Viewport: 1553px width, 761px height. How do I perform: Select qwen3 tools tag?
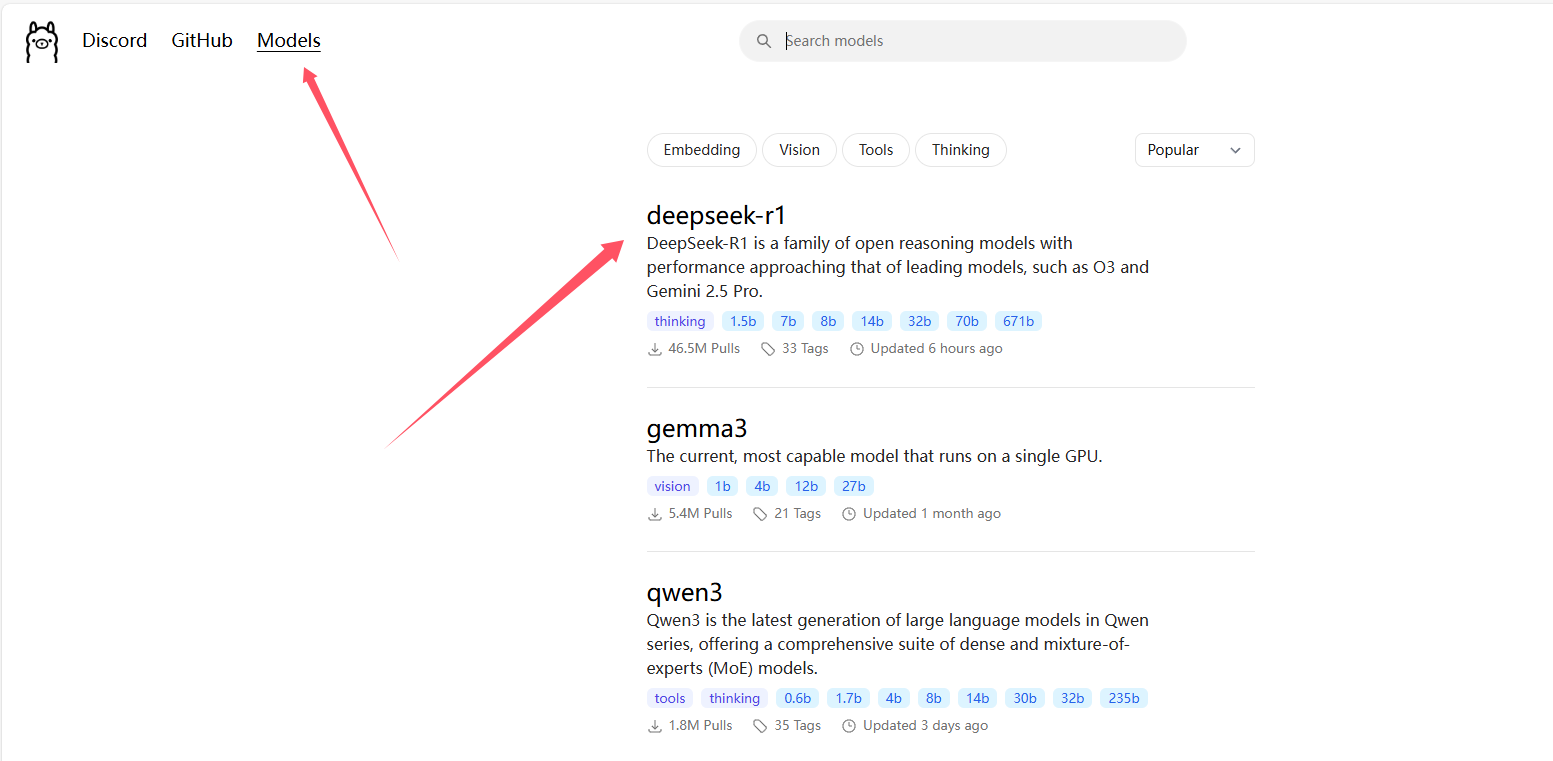670,698
